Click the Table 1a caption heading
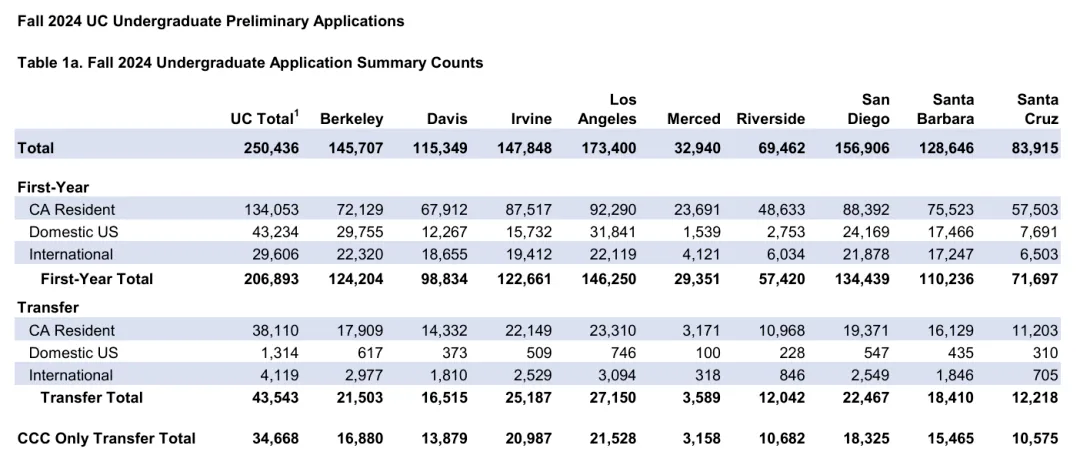 tap(250, 62)
